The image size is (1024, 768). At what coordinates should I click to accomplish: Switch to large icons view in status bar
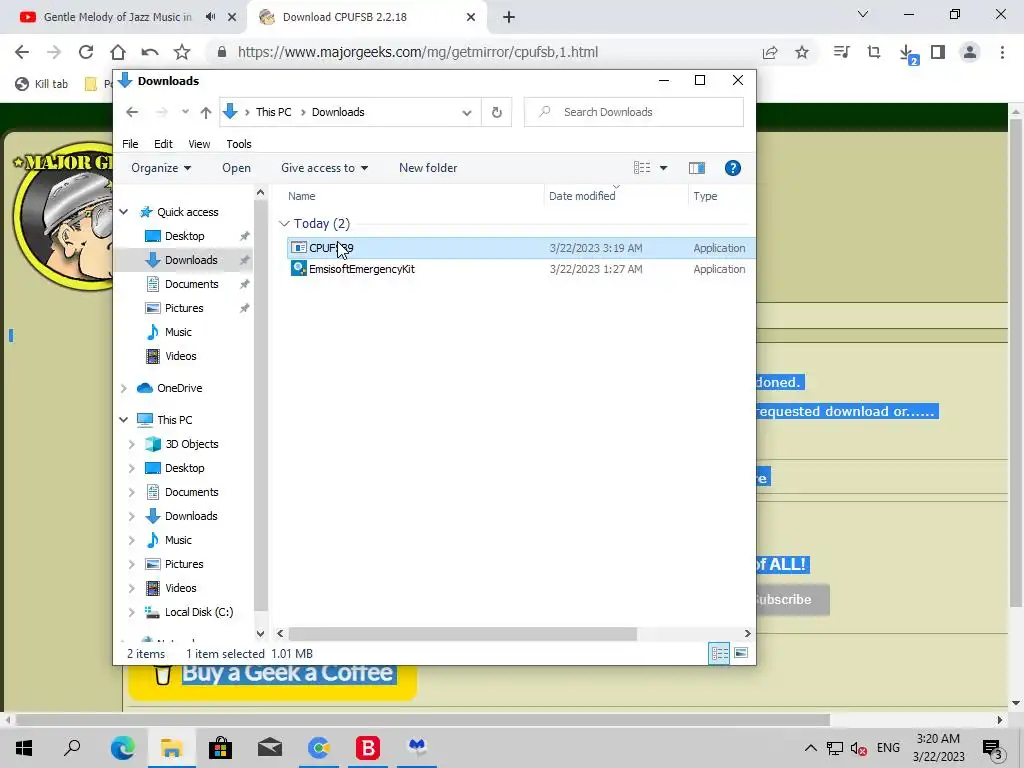(741, 653)
